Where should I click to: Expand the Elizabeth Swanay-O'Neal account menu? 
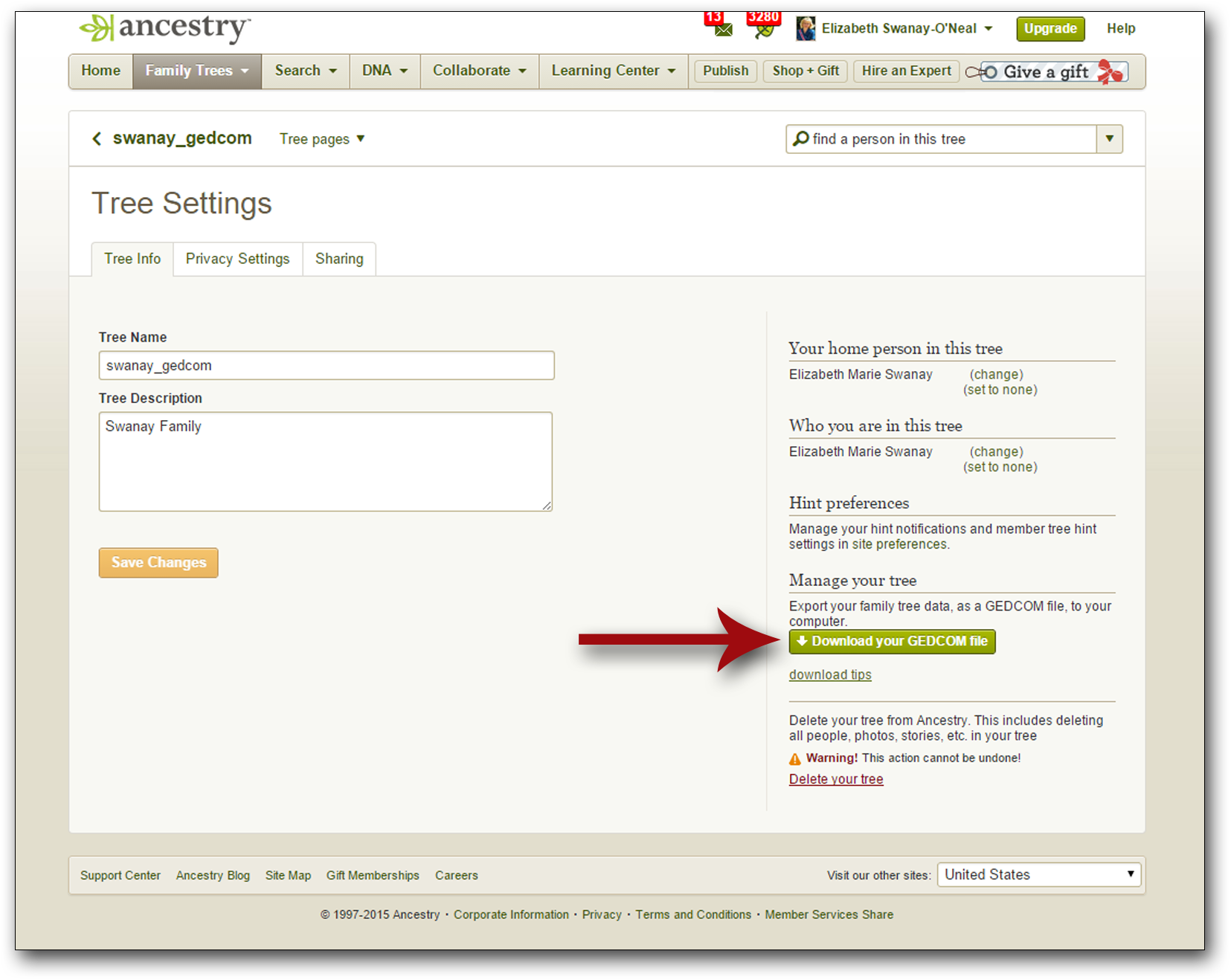907,28
